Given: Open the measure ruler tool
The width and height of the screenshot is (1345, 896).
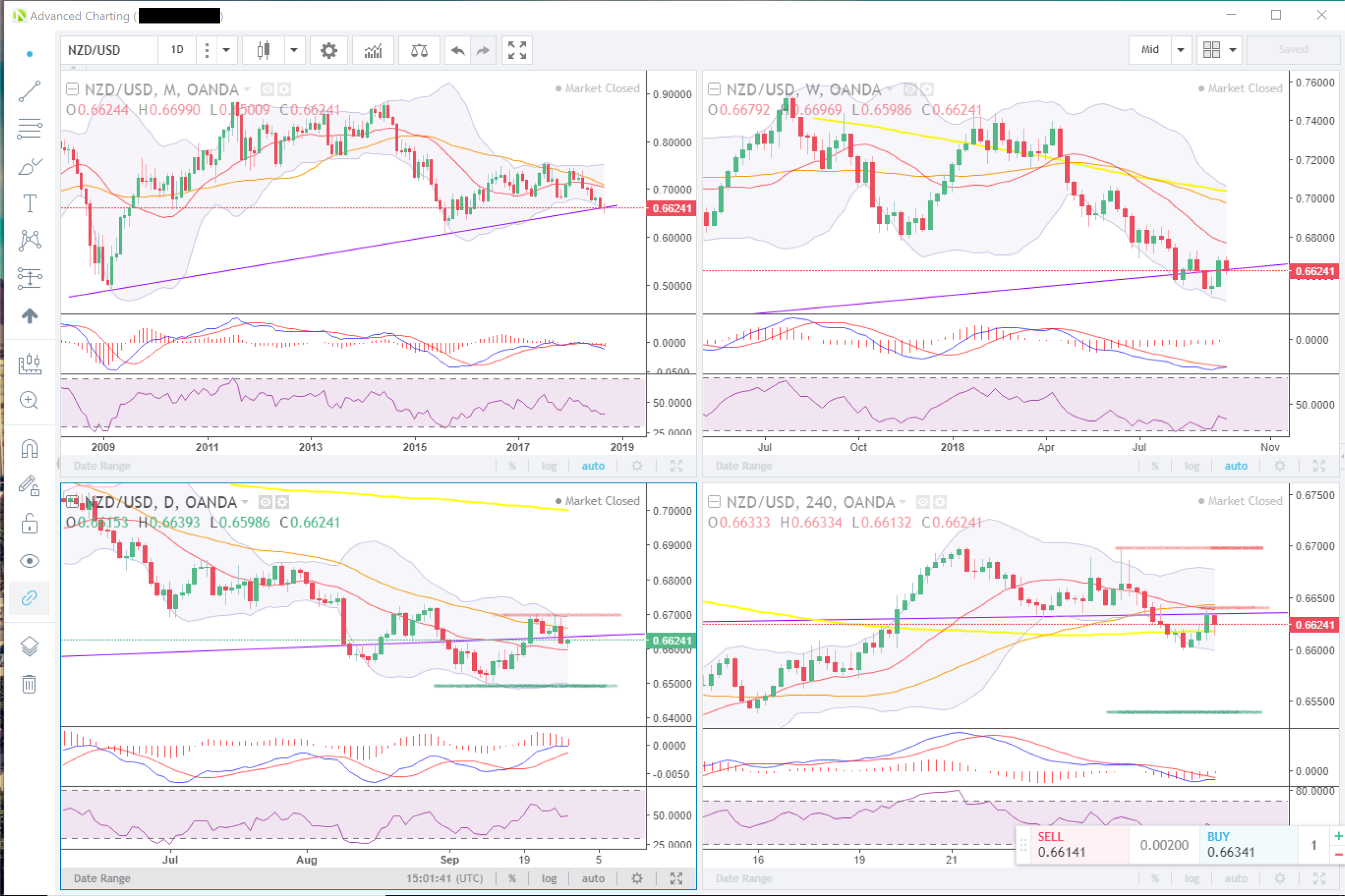Looking at the screenshot, I should coord(29,364).
